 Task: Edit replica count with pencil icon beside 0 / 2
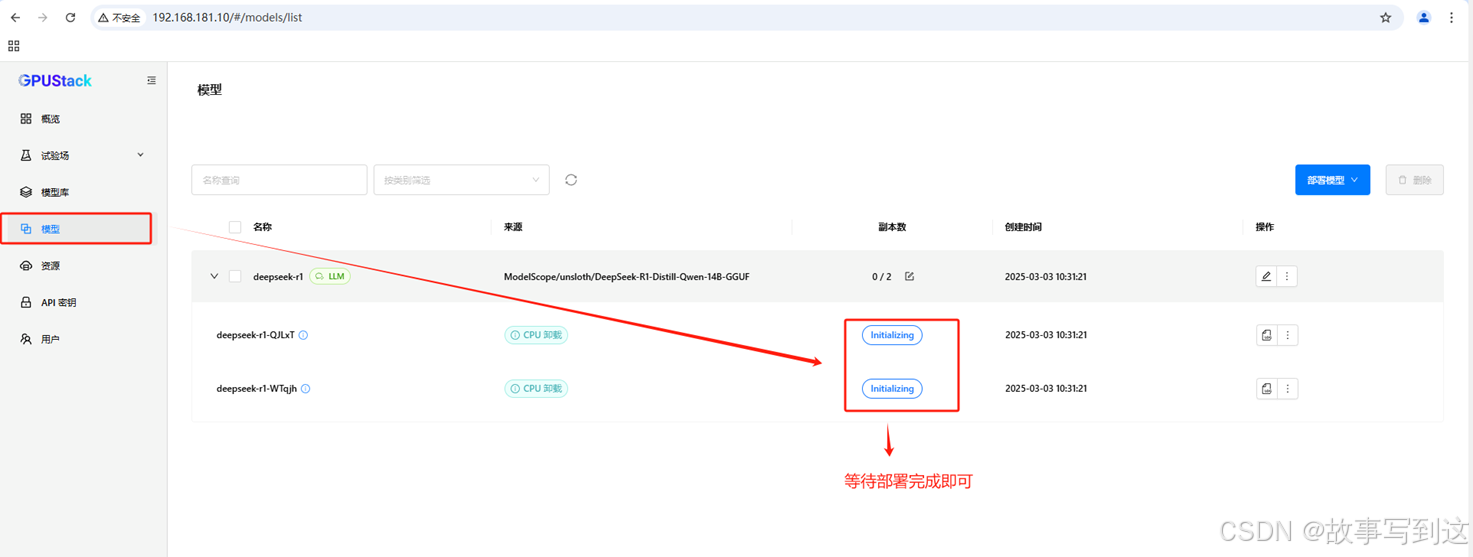909,276
